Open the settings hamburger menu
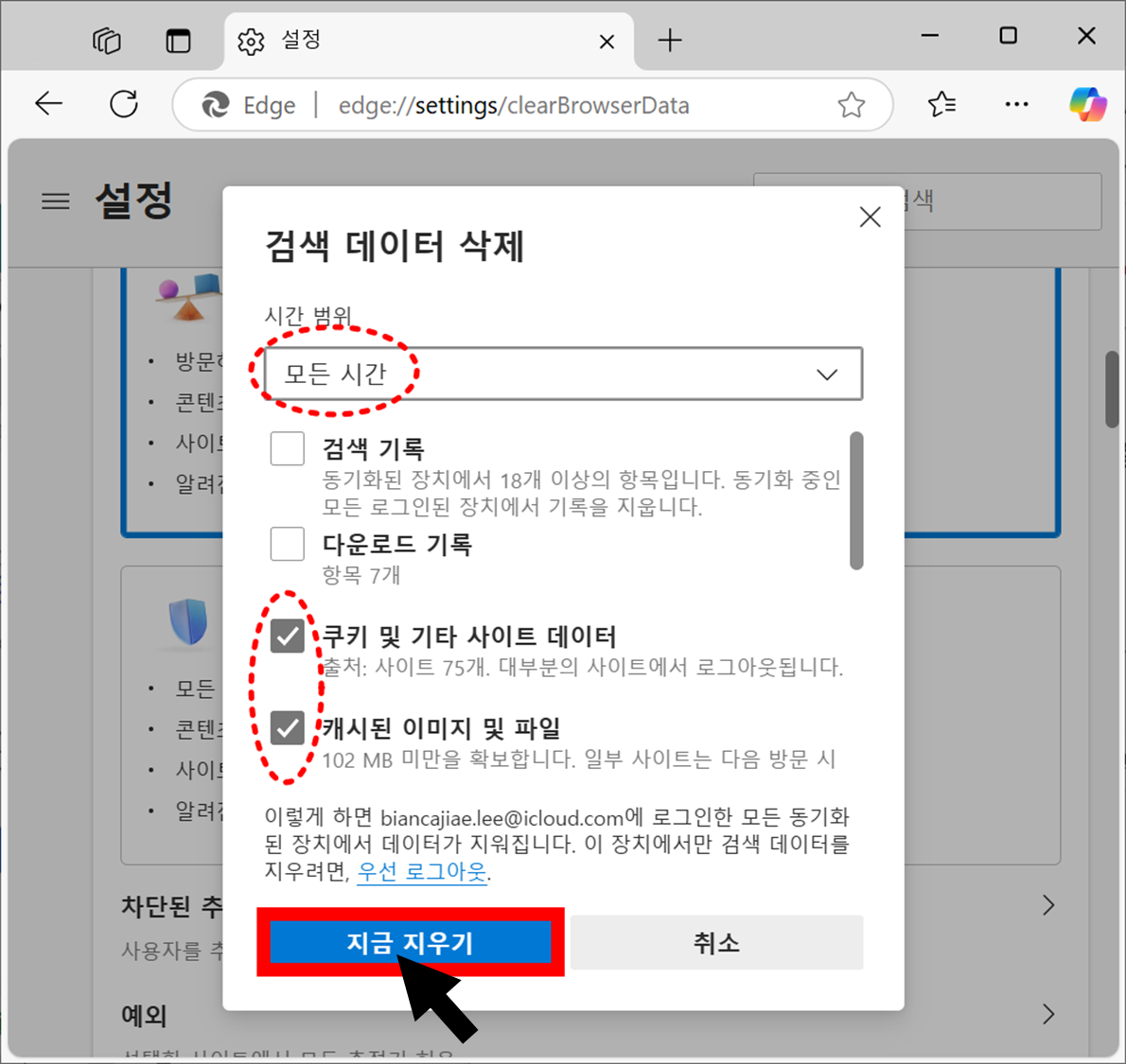1126x1064 pixels. (56, 201)
